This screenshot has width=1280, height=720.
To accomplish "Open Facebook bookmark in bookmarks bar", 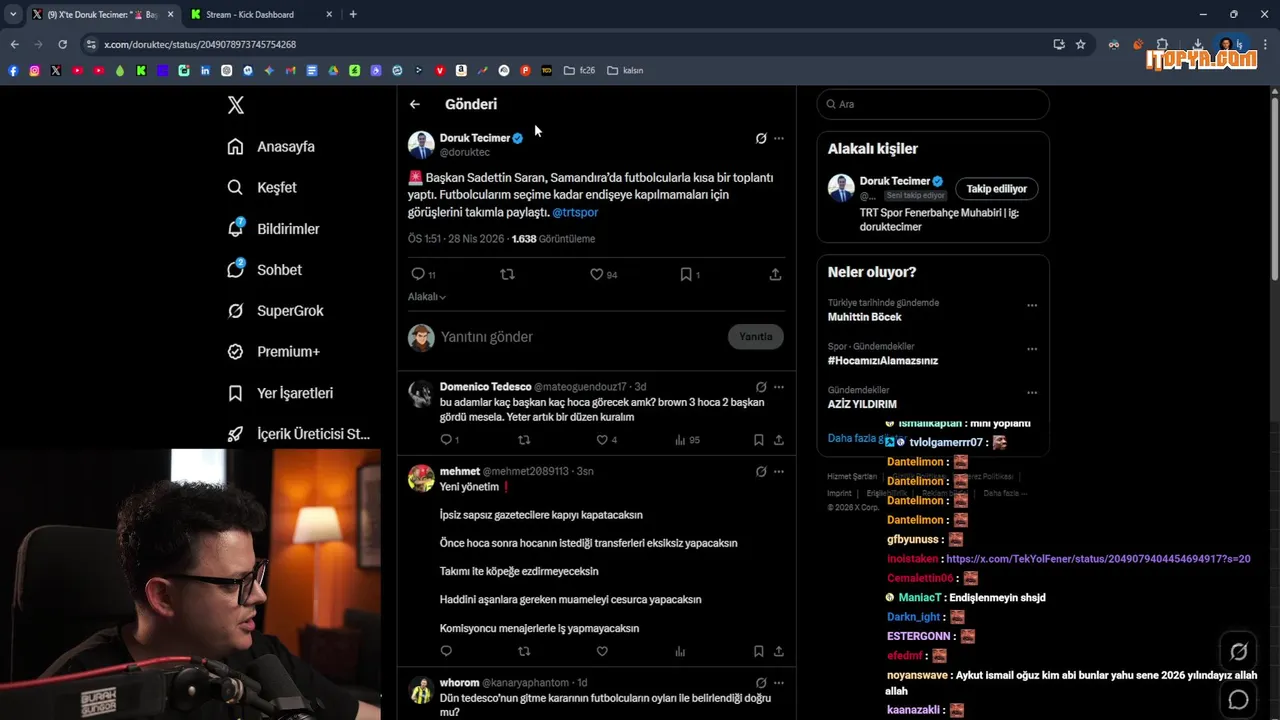I will (x=13, y=71).
